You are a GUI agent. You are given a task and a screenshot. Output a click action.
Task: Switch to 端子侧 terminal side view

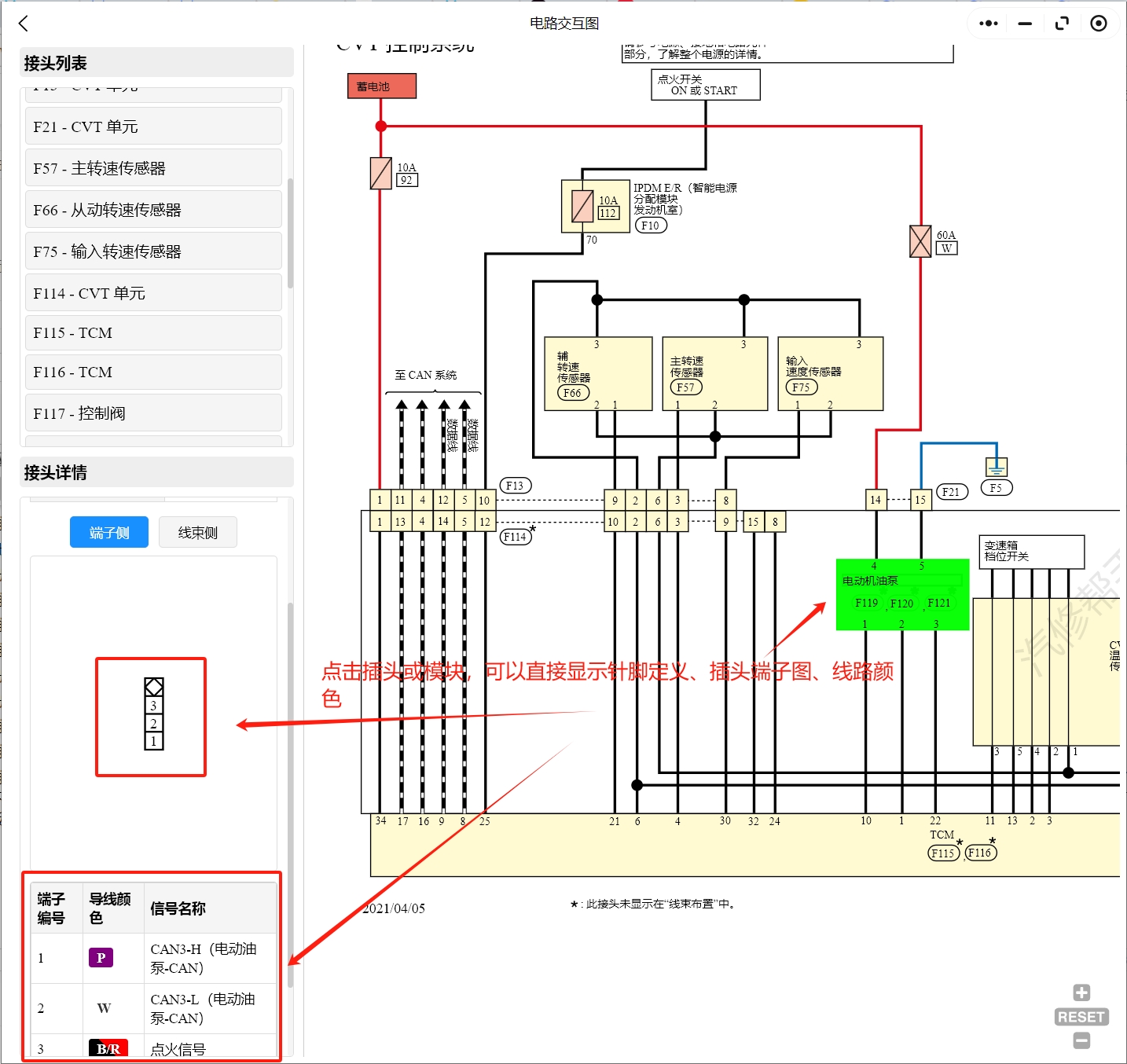coord(109,533)
